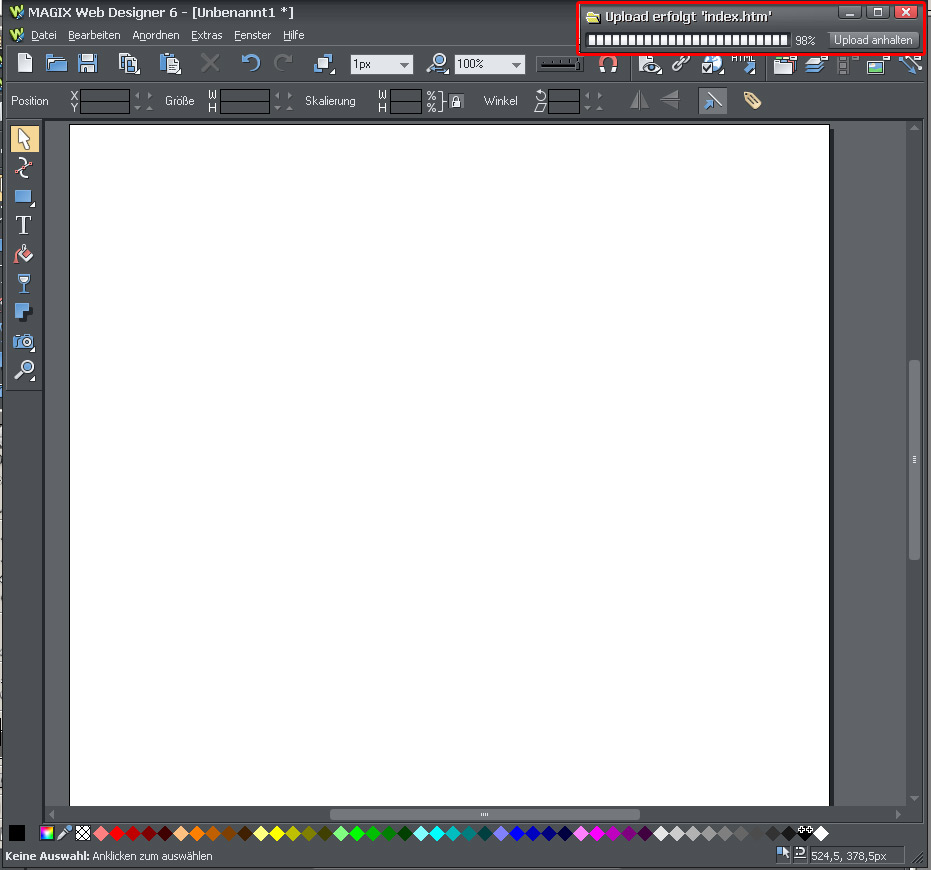Click the eyedropper color picker icon
This screenshot has width=931, height=870.
(64, 833)
